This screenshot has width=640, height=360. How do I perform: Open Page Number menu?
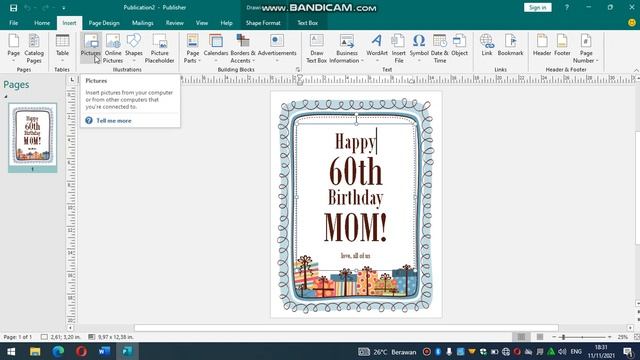point(586,48)
